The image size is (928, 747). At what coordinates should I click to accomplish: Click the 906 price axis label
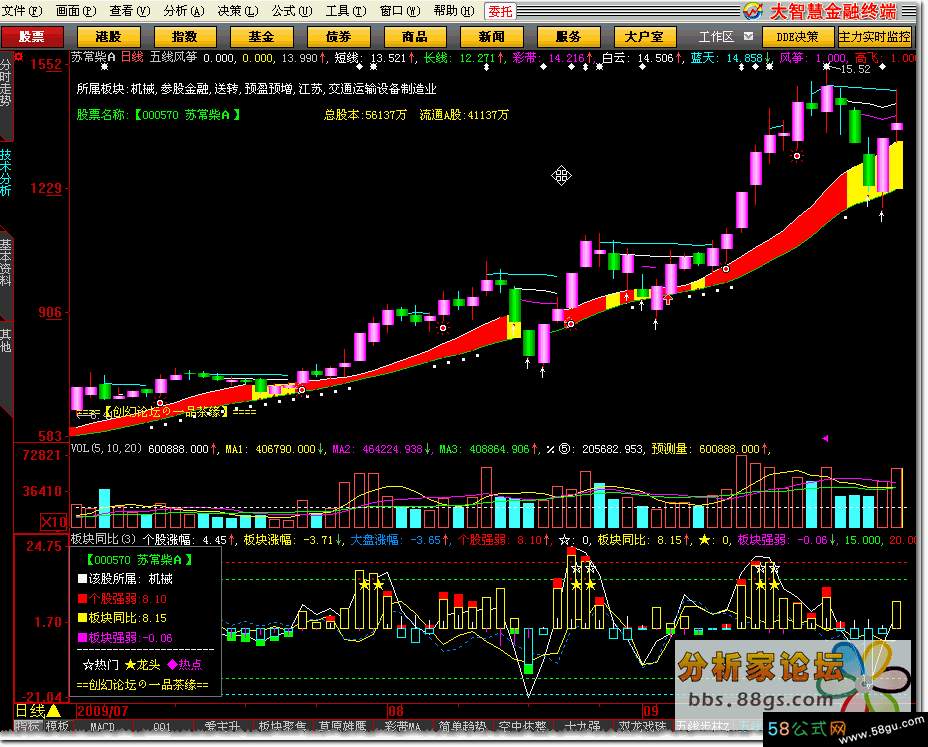(x=50, y=313)
